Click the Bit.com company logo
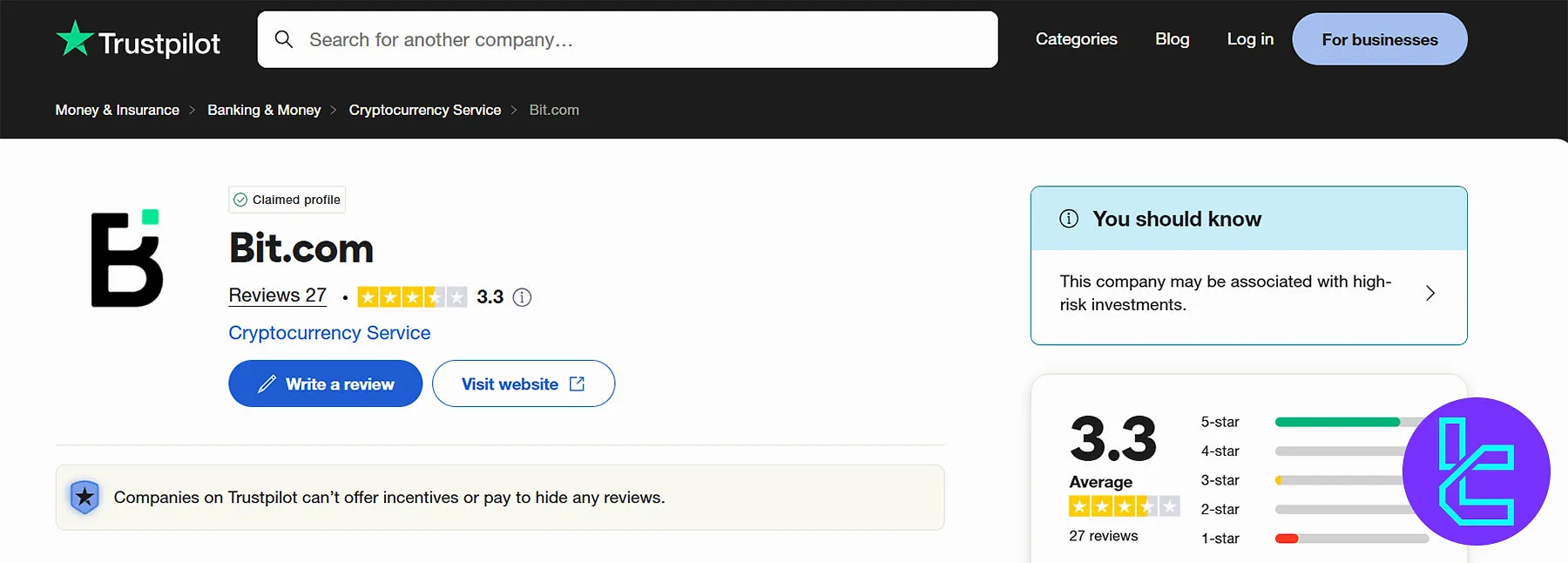1568x563 pixels. click(126, 259)
